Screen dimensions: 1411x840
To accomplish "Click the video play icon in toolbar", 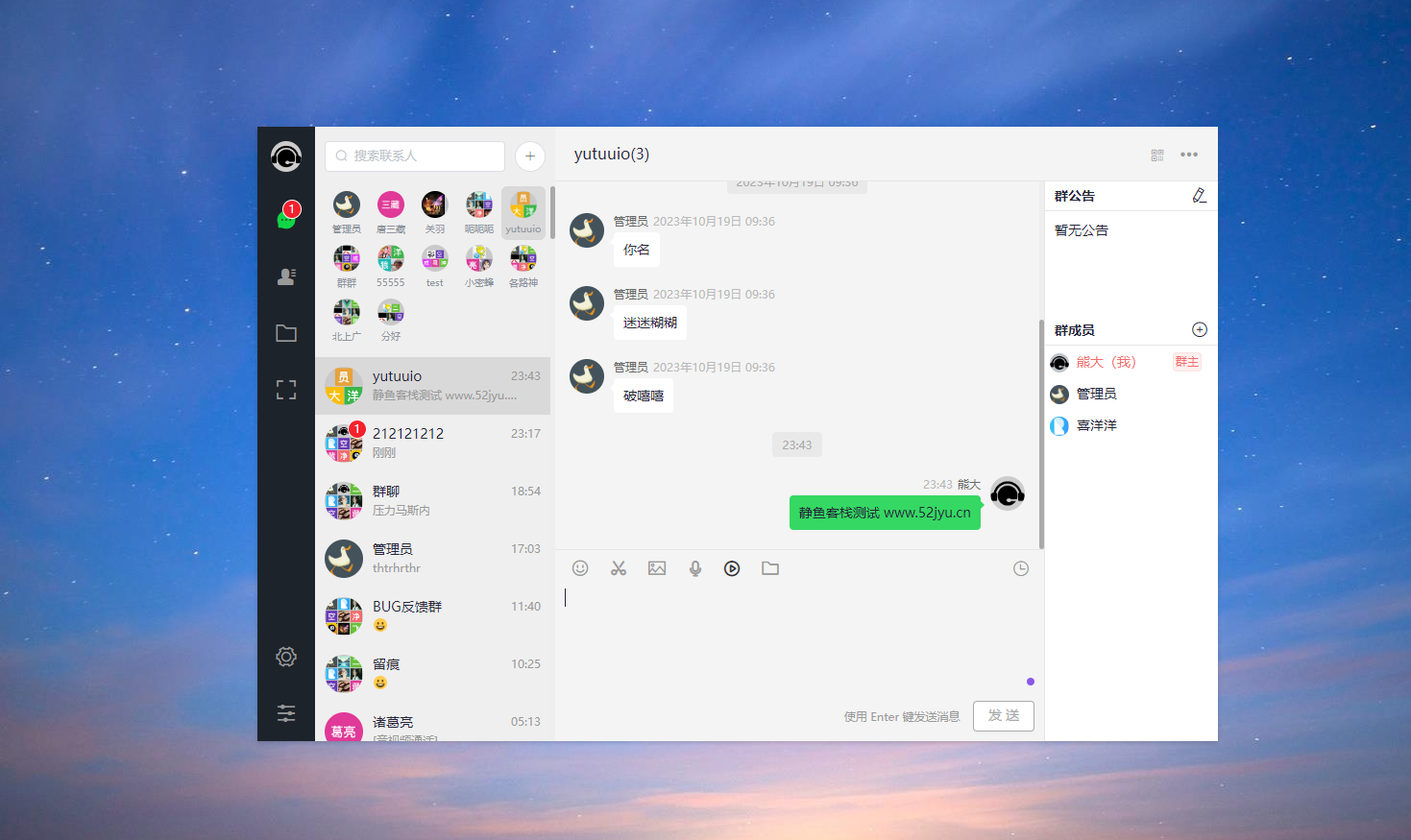I will point(732,568).
